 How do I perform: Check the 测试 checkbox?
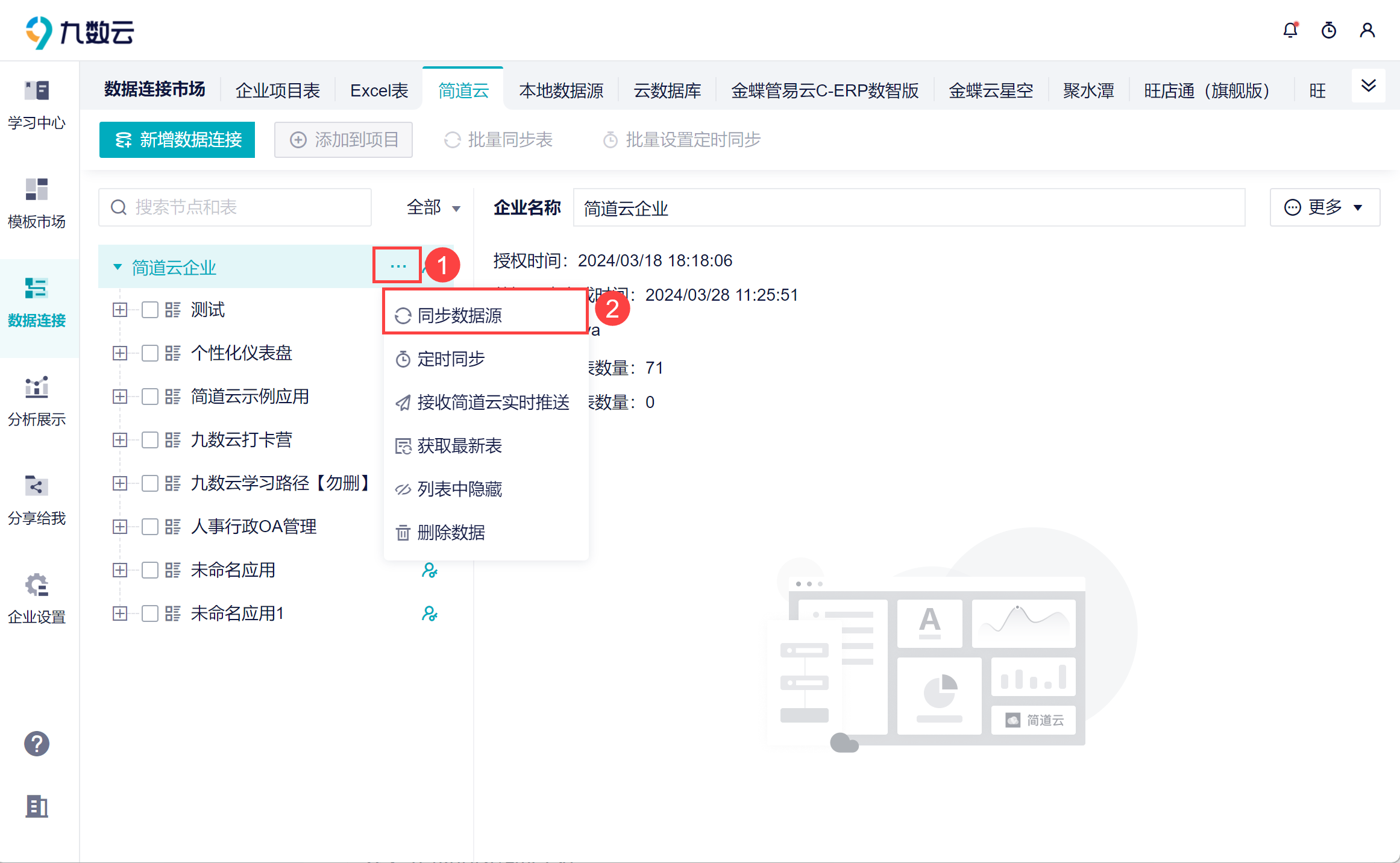[x=150, y=310]
